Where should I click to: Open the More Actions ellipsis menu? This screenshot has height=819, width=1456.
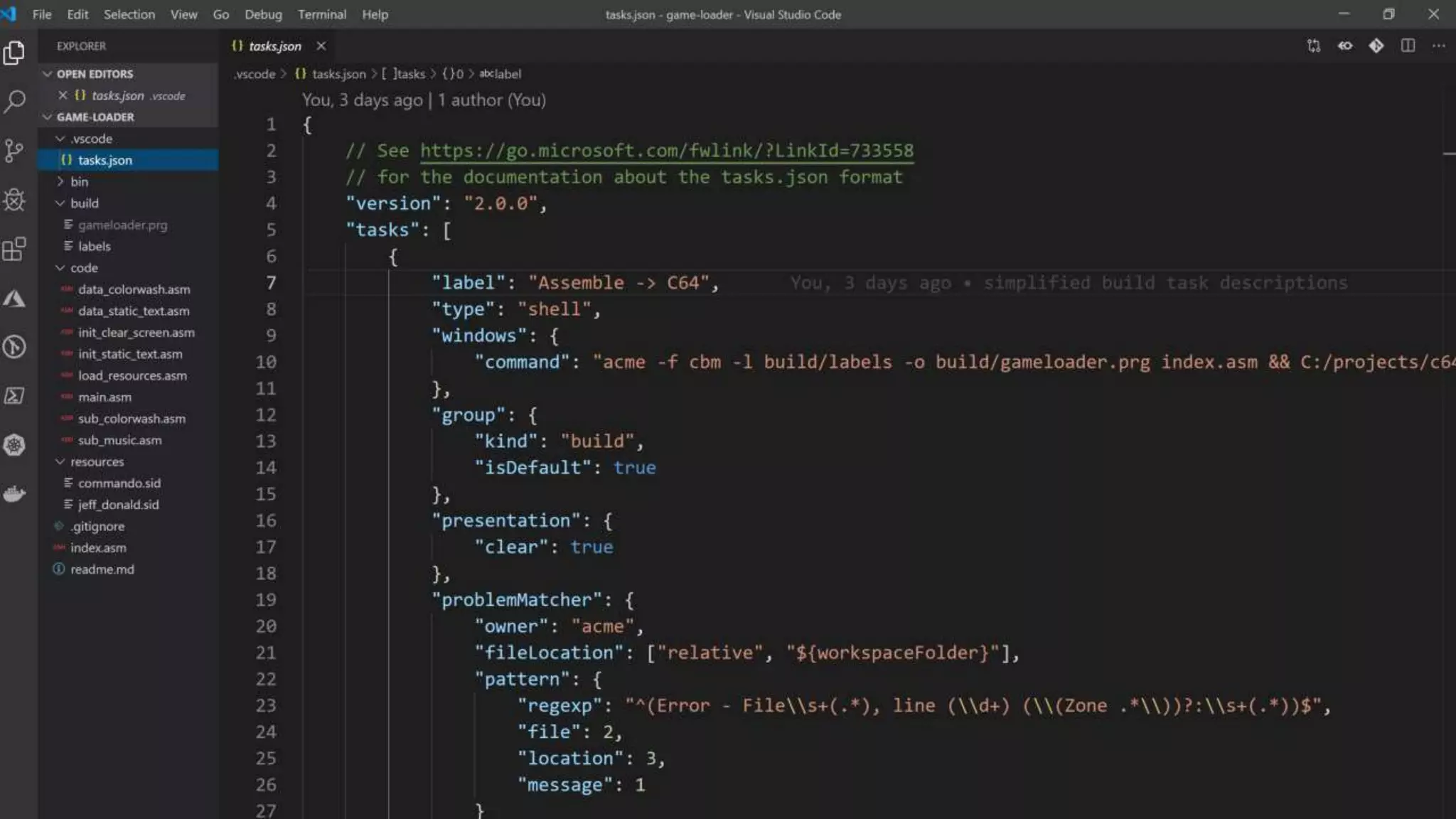pyautogui.click(x=1439, y=46)
